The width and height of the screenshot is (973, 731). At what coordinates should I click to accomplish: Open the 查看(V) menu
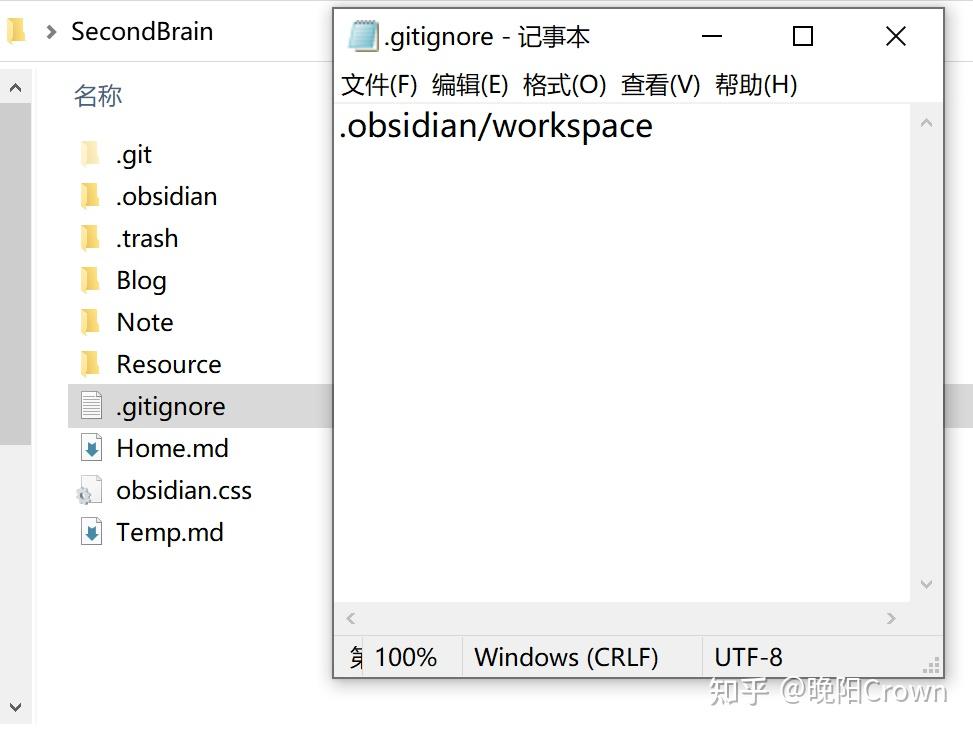coord(660,85)
